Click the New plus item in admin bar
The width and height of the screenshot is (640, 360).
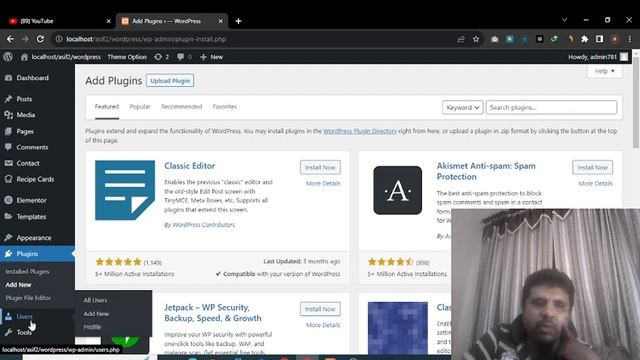pyautogui.click(x=211, y=57)
